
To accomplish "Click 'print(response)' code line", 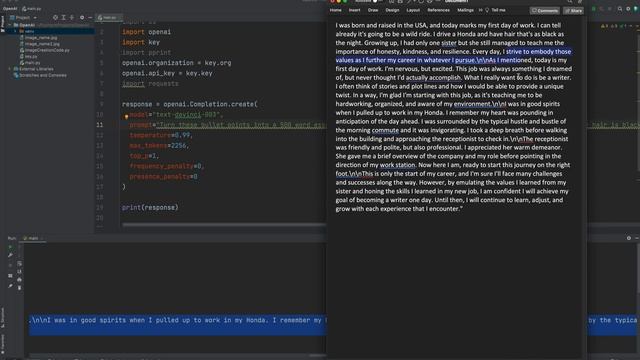I will pos(150,207).
